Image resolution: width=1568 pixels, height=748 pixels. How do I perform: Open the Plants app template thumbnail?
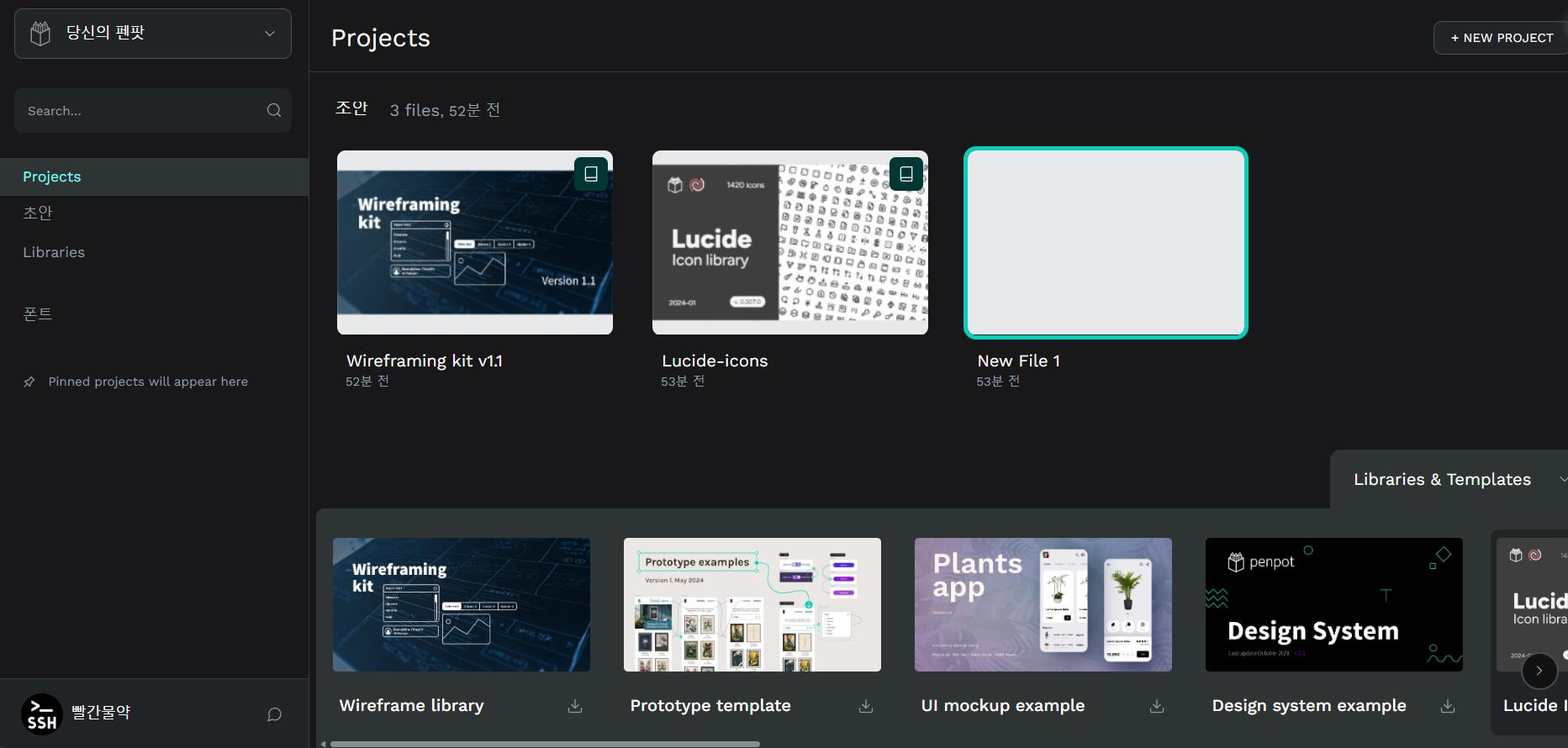1043,604
